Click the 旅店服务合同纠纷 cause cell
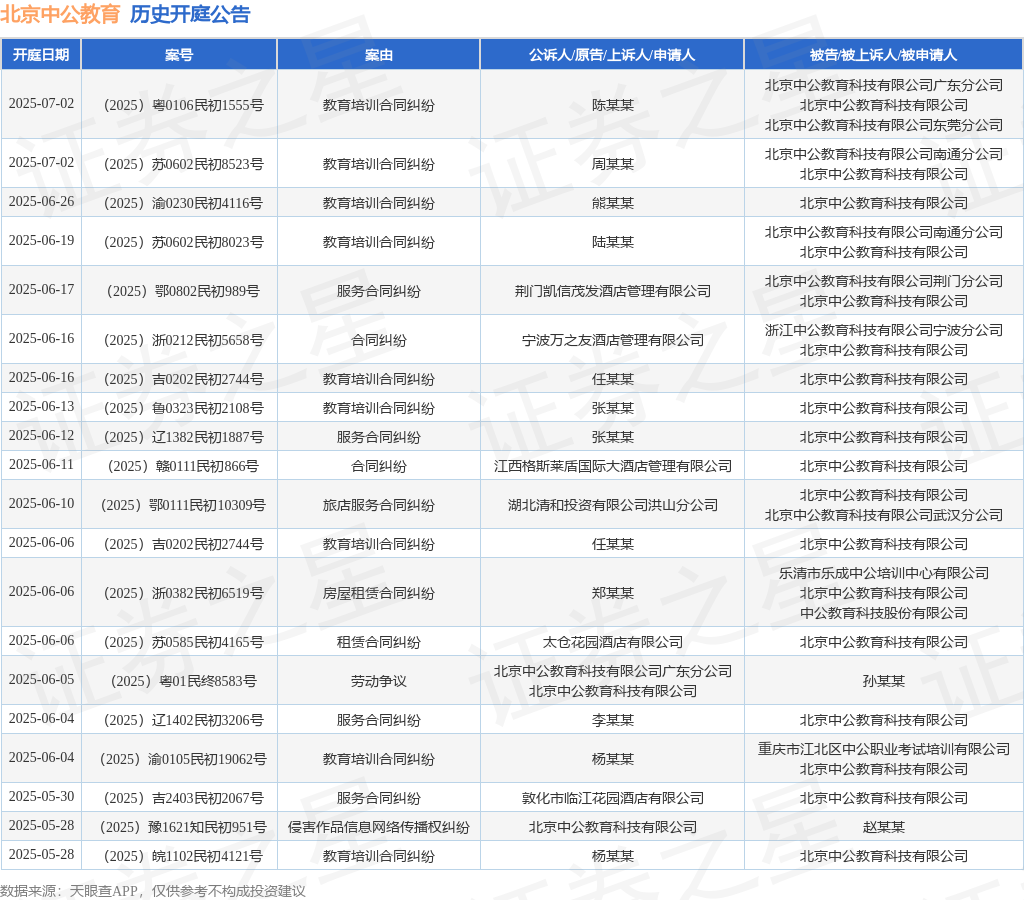 coord(379,506)
